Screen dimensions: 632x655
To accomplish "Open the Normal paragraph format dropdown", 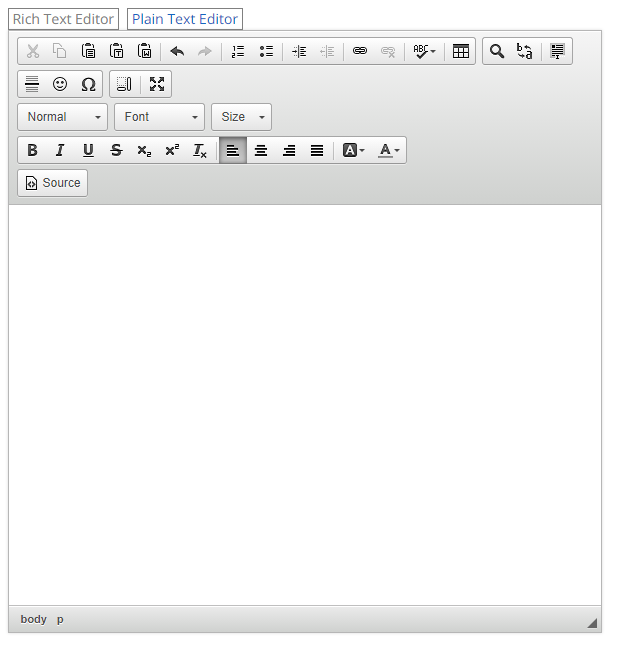I will (62, 117).
